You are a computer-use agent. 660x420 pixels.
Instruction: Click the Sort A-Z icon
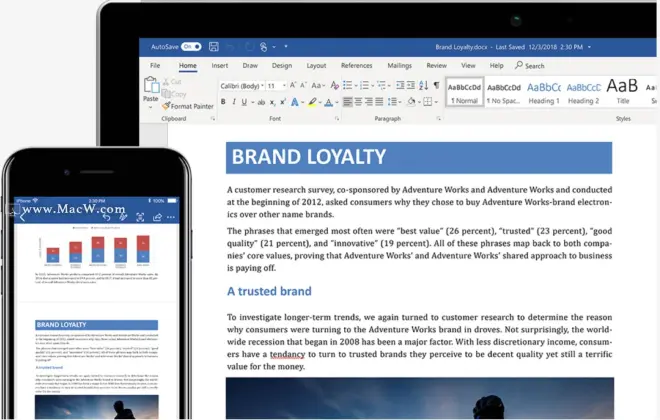click(x=424, y=85)
